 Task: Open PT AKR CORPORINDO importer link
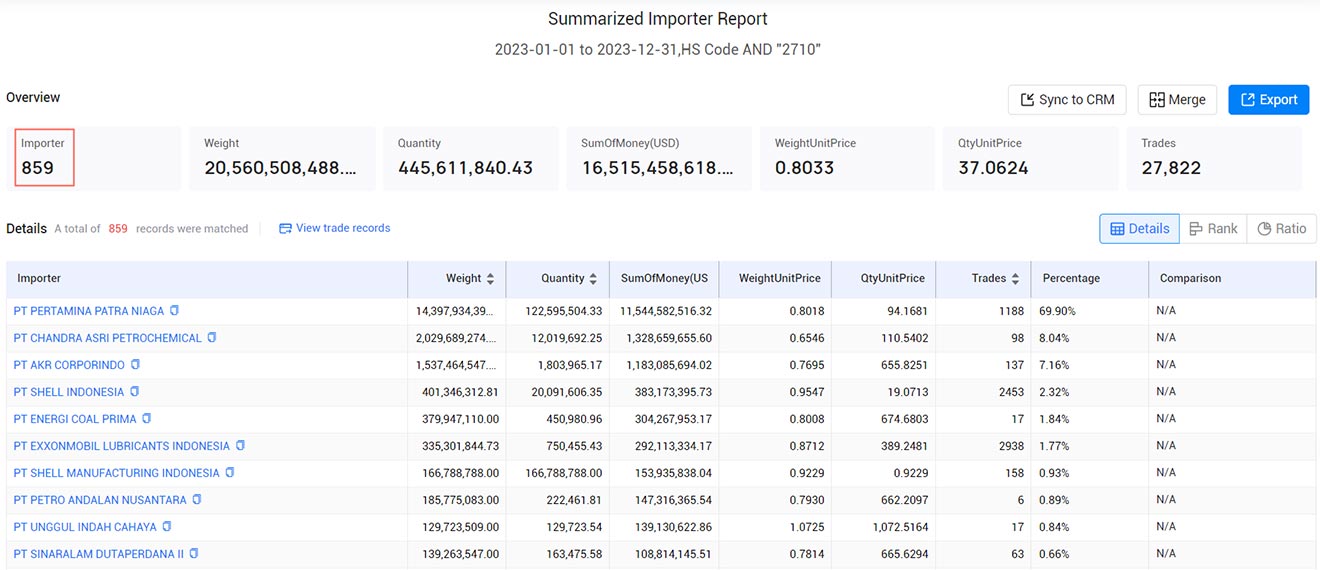pyautogui.click(x=70, y=365)
